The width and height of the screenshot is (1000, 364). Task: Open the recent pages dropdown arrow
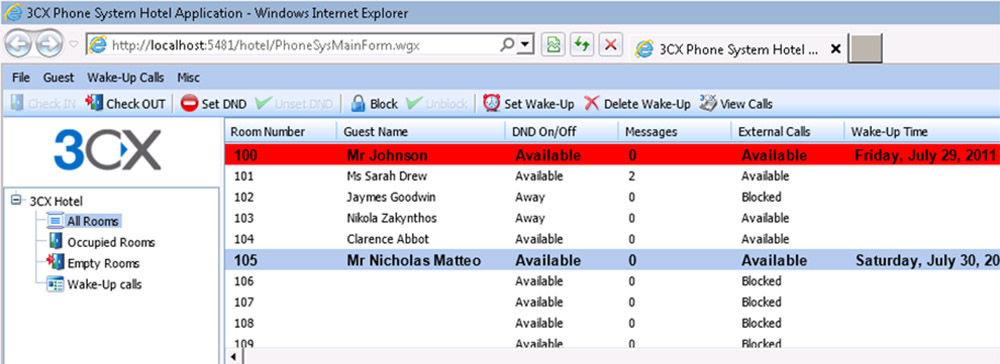tap(73, 45)
